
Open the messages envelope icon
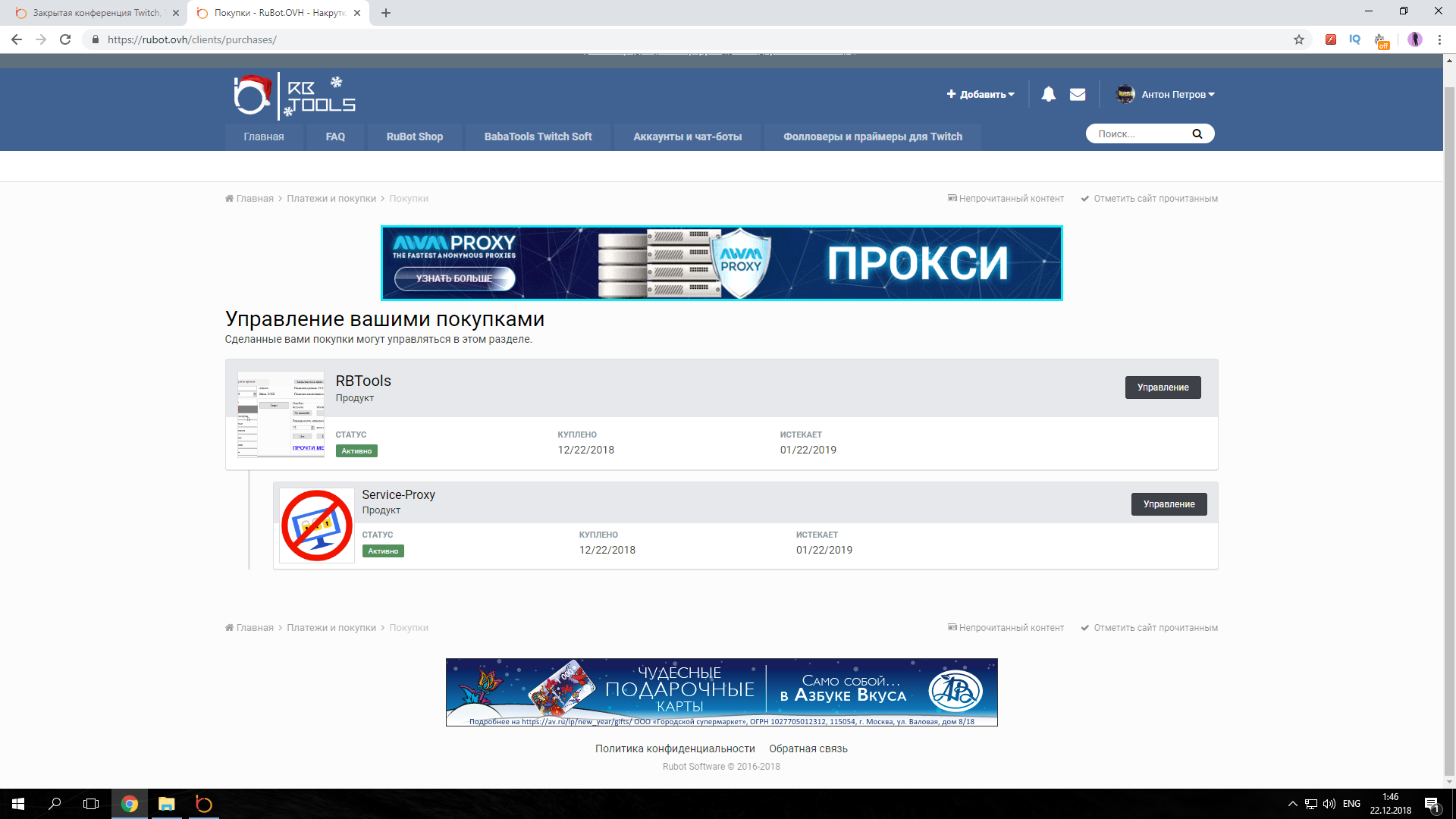tap(1078, 94)
